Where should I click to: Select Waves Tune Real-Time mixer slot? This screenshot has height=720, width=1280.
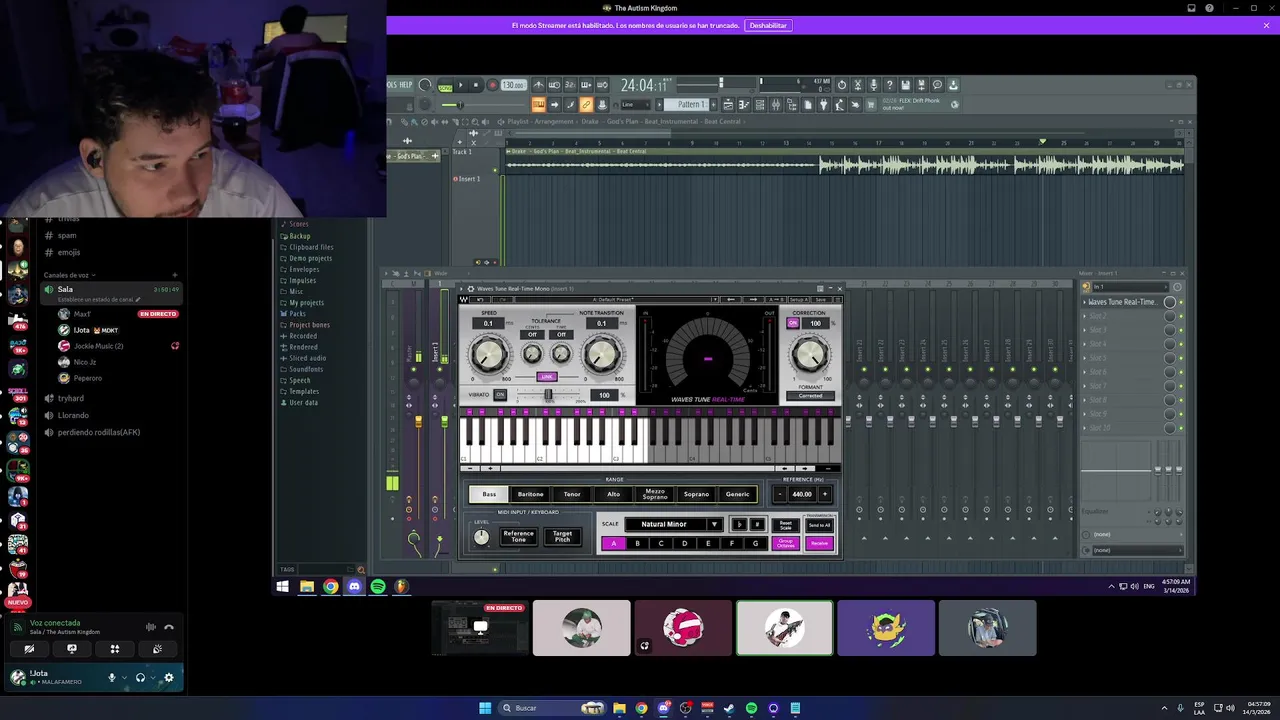(x=1122, y=302)
